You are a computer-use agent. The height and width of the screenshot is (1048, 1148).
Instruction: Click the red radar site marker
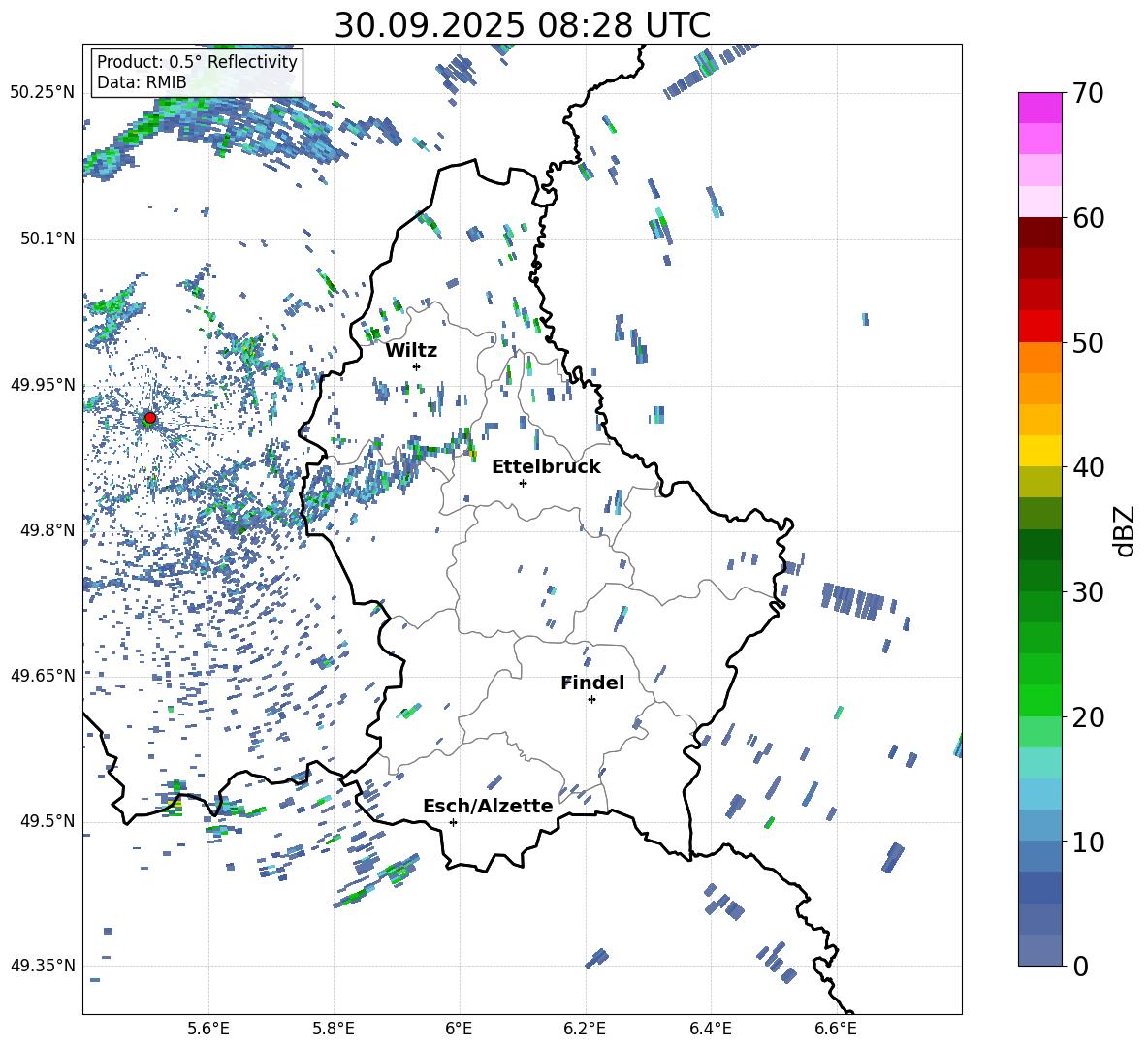[x=150, y=418]
